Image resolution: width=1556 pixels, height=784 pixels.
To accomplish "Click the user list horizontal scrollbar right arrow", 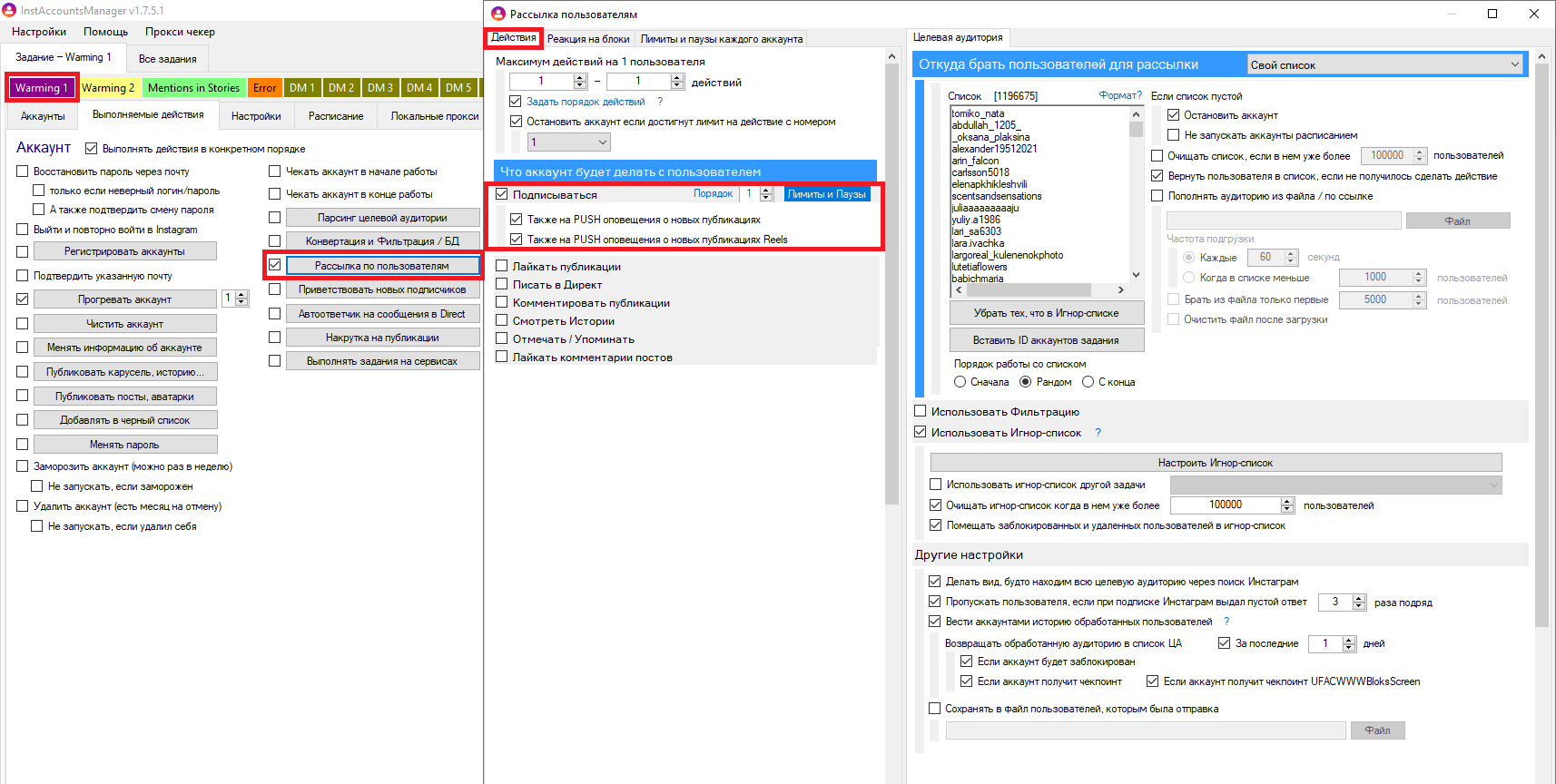I will (1121, 290).
